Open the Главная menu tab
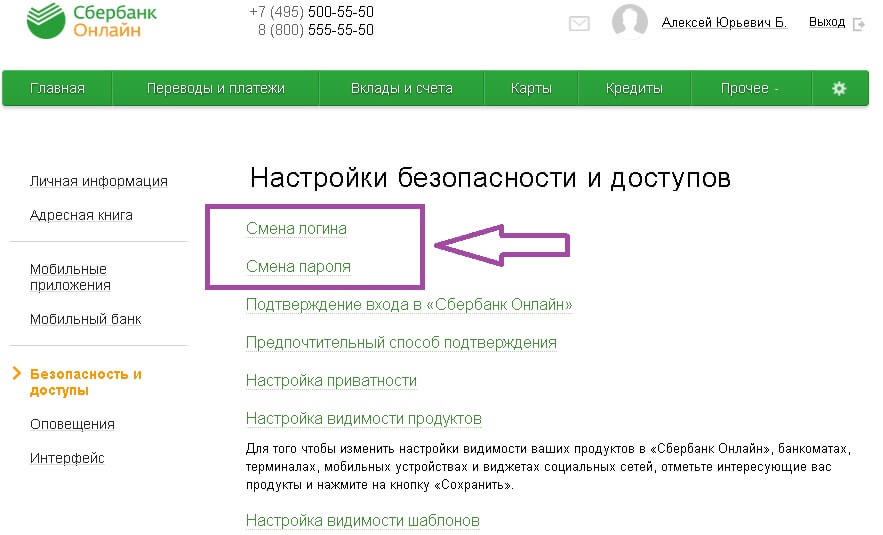Image resolution: width=883 pixels, height=535 pixels. 57,88
